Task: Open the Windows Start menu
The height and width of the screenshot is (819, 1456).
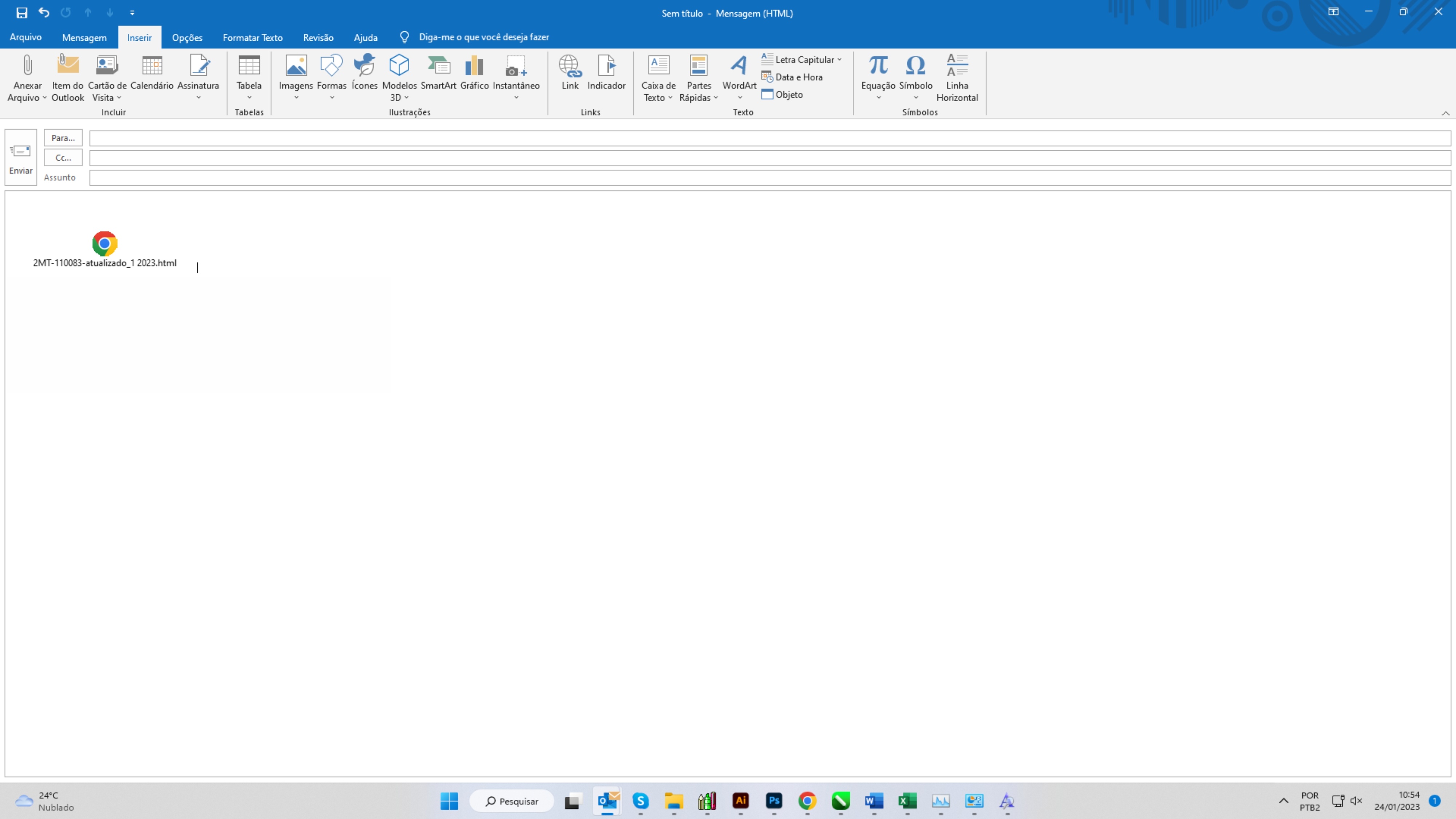Action: [449, 801]
